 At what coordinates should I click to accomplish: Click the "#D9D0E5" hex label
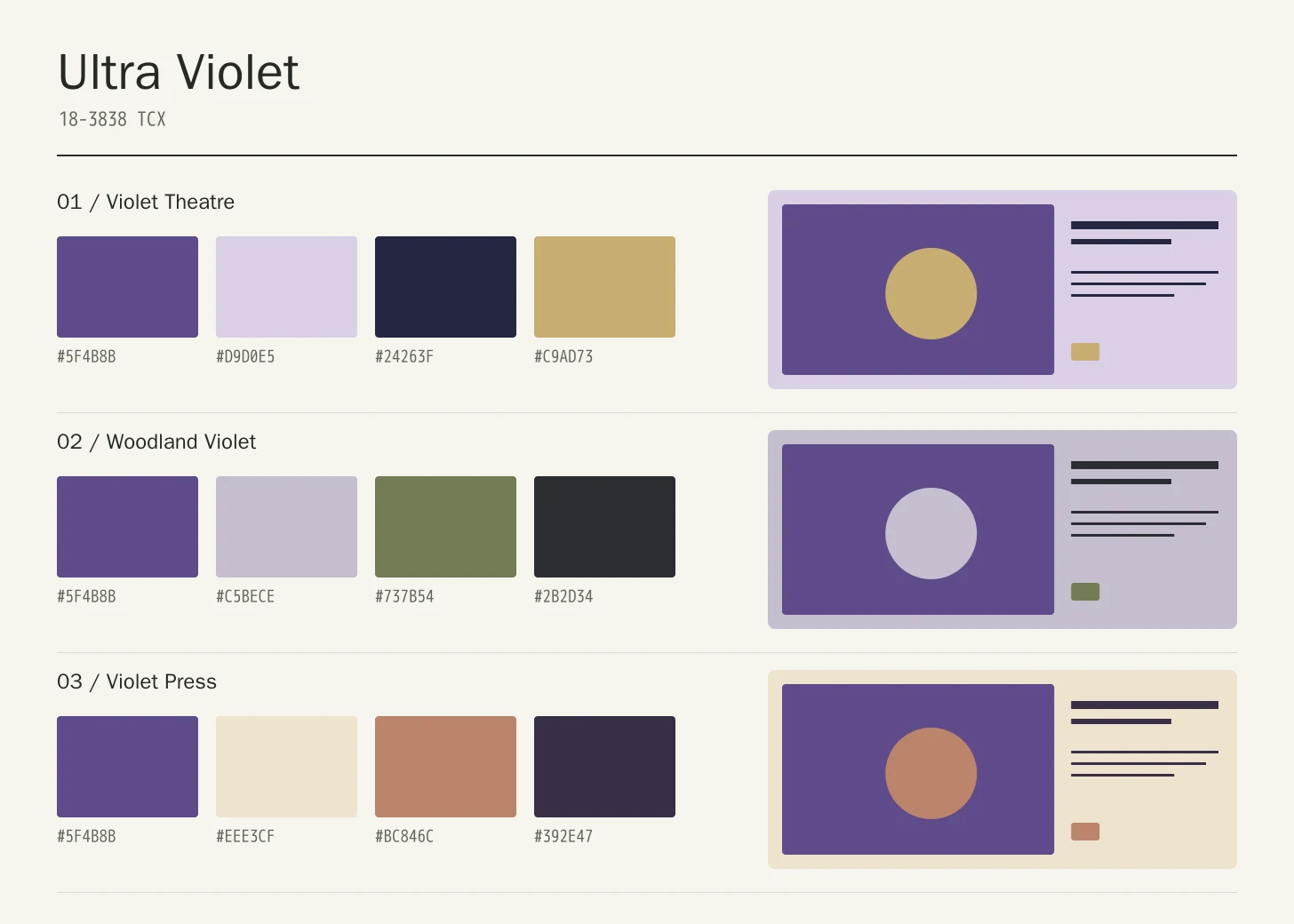pos(245,356)
